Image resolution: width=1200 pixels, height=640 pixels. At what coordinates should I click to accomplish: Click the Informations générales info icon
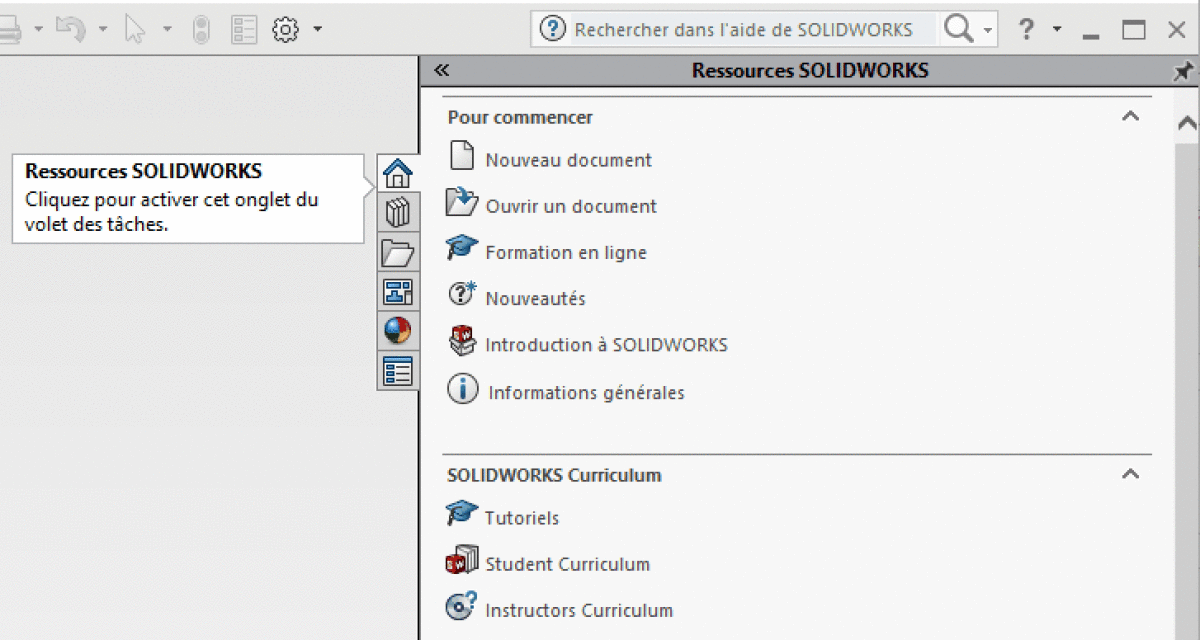tap(462, 389)
